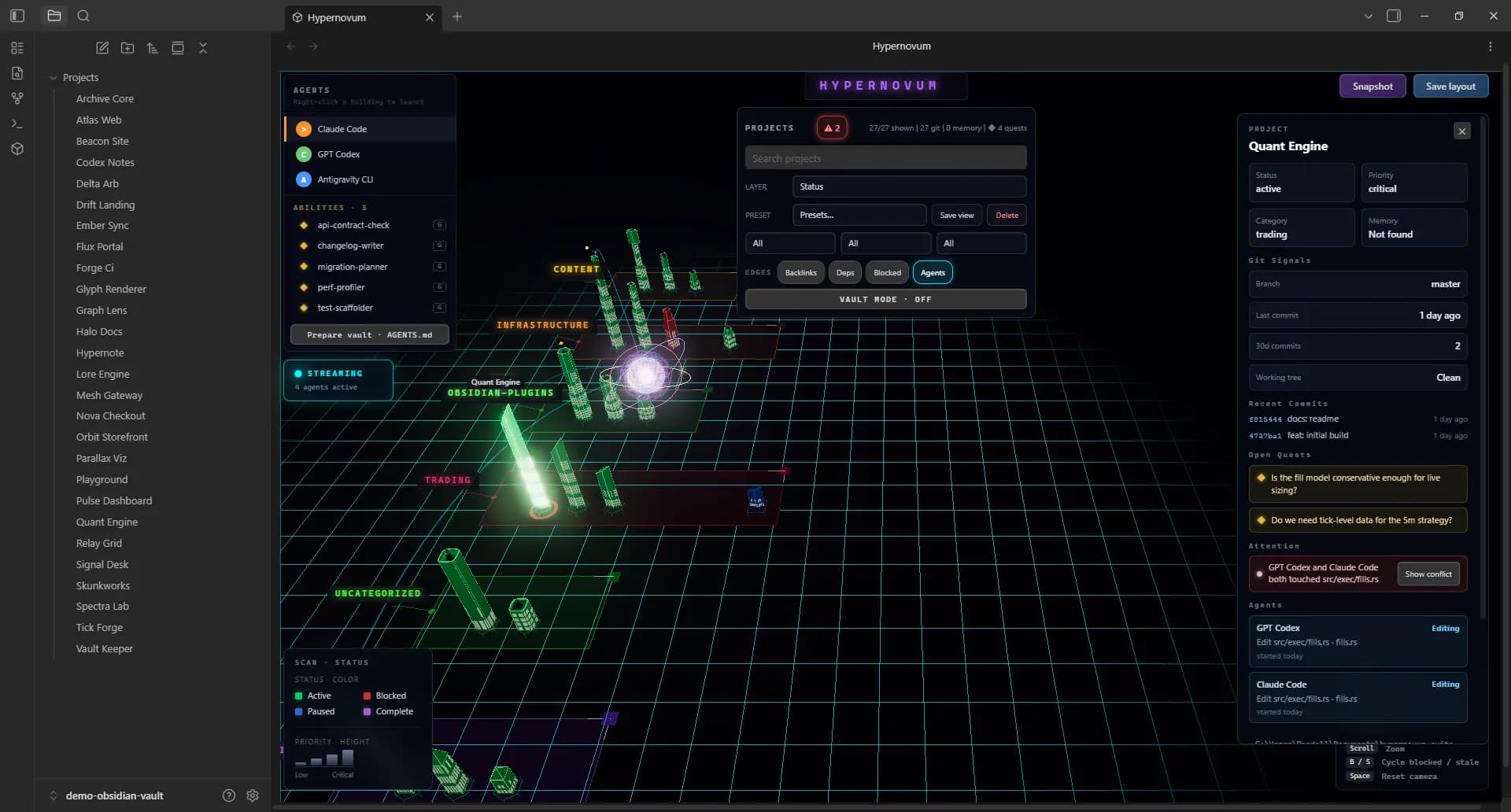1511x812 pixels.
Task: Click the alert warning badge showing 2
Action: tap(832, 127)
